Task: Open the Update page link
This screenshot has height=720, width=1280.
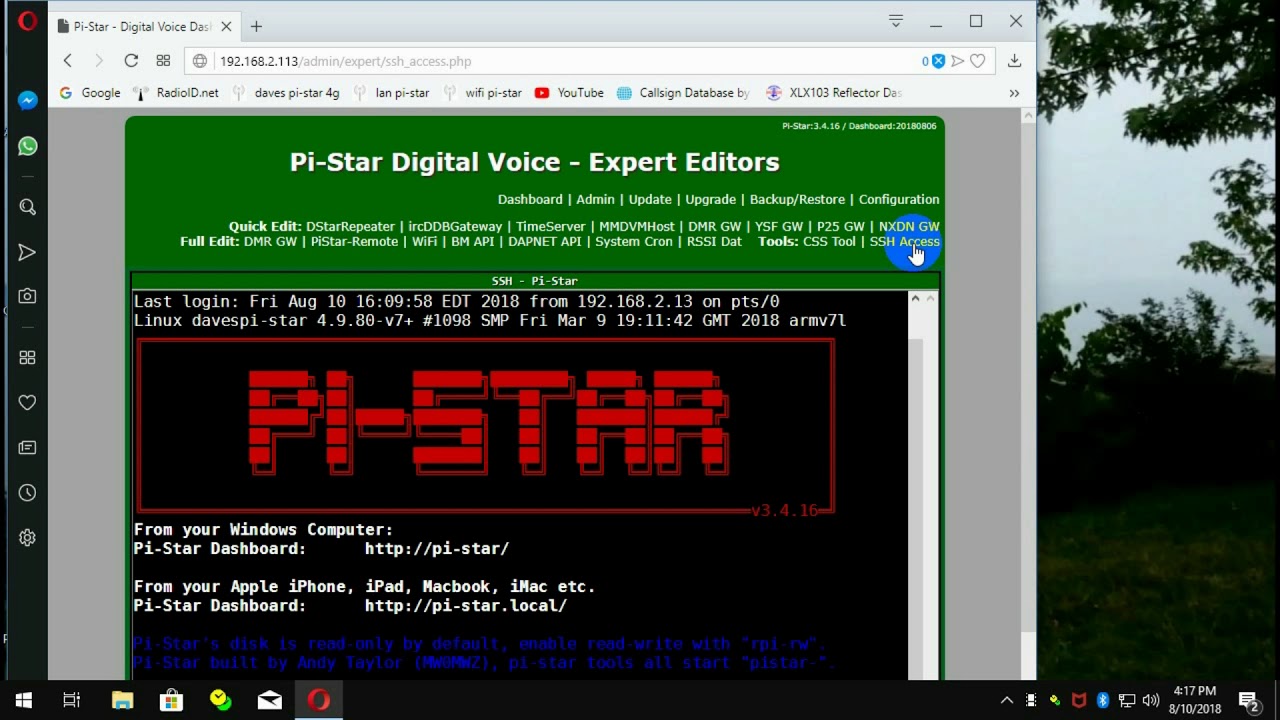Action: 650,200
